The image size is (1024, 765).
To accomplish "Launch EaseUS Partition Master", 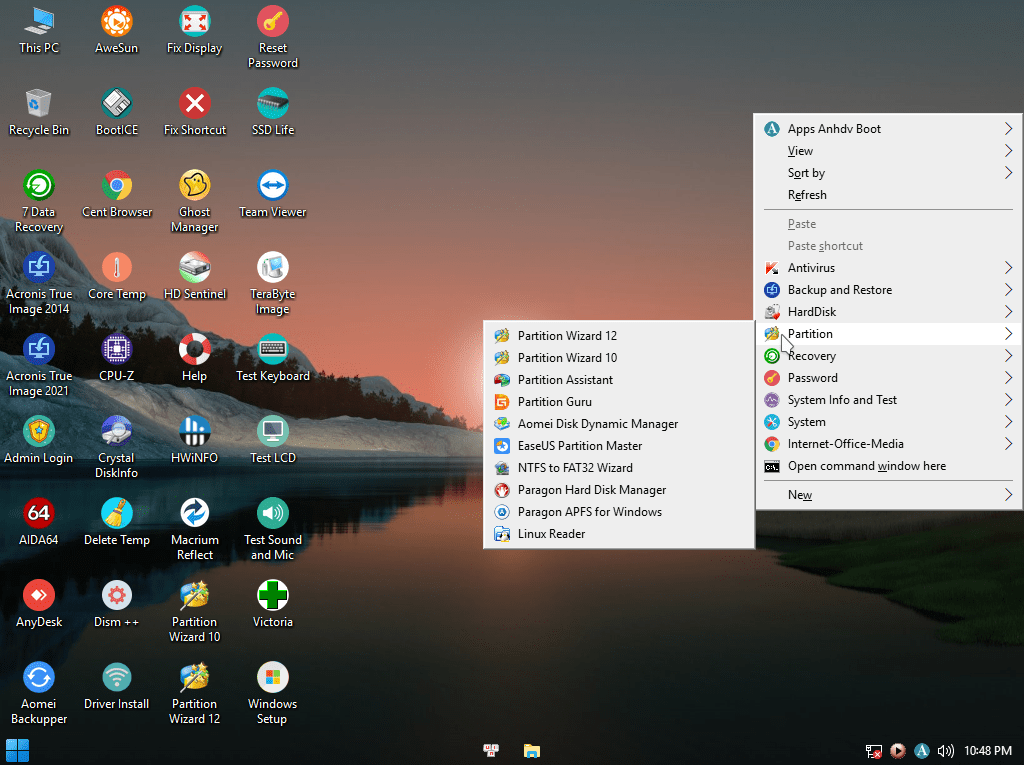I will [x=619, y=446].
